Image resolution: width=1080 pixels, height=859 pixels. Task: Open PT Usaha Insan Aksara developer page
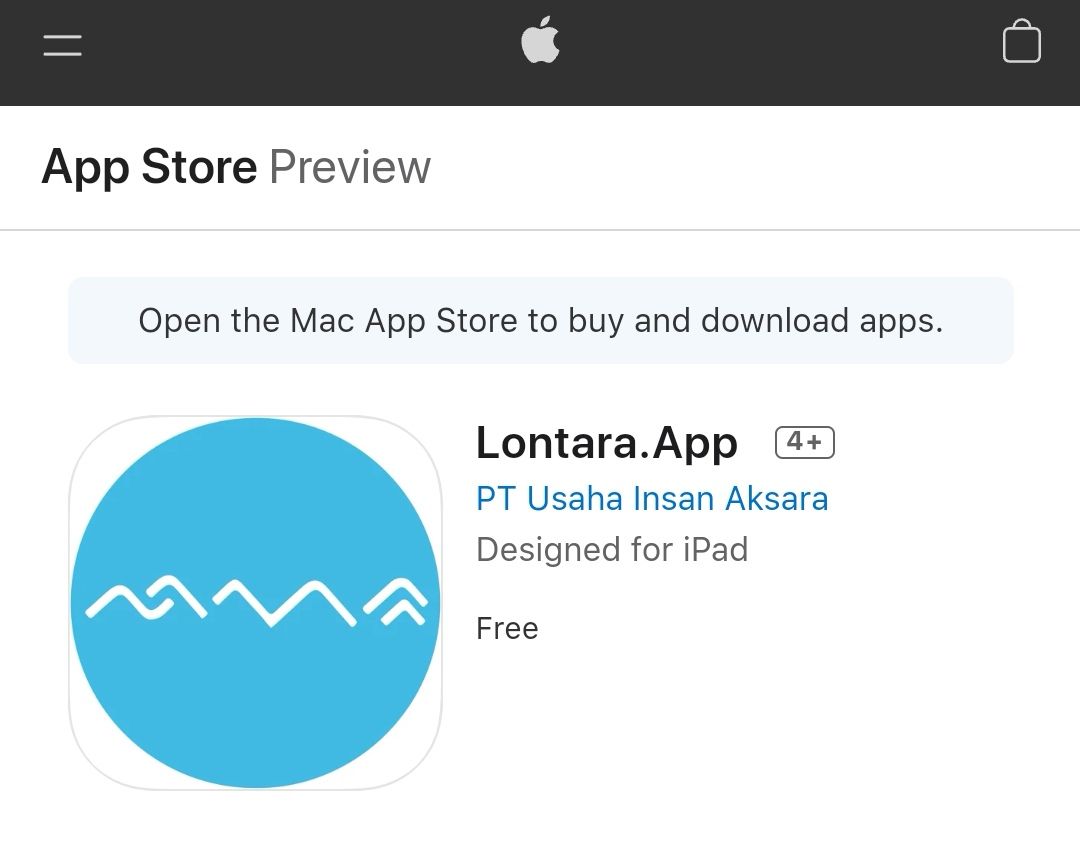pyautogui.click(x=652, y=499)
